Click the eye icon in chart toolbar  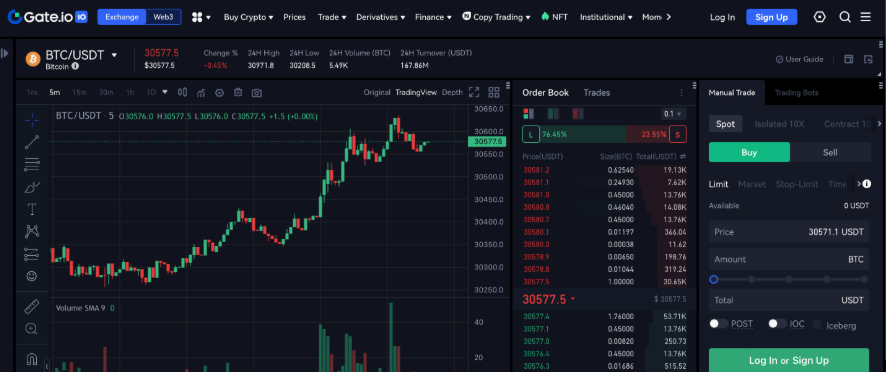(x=220, y=92)
